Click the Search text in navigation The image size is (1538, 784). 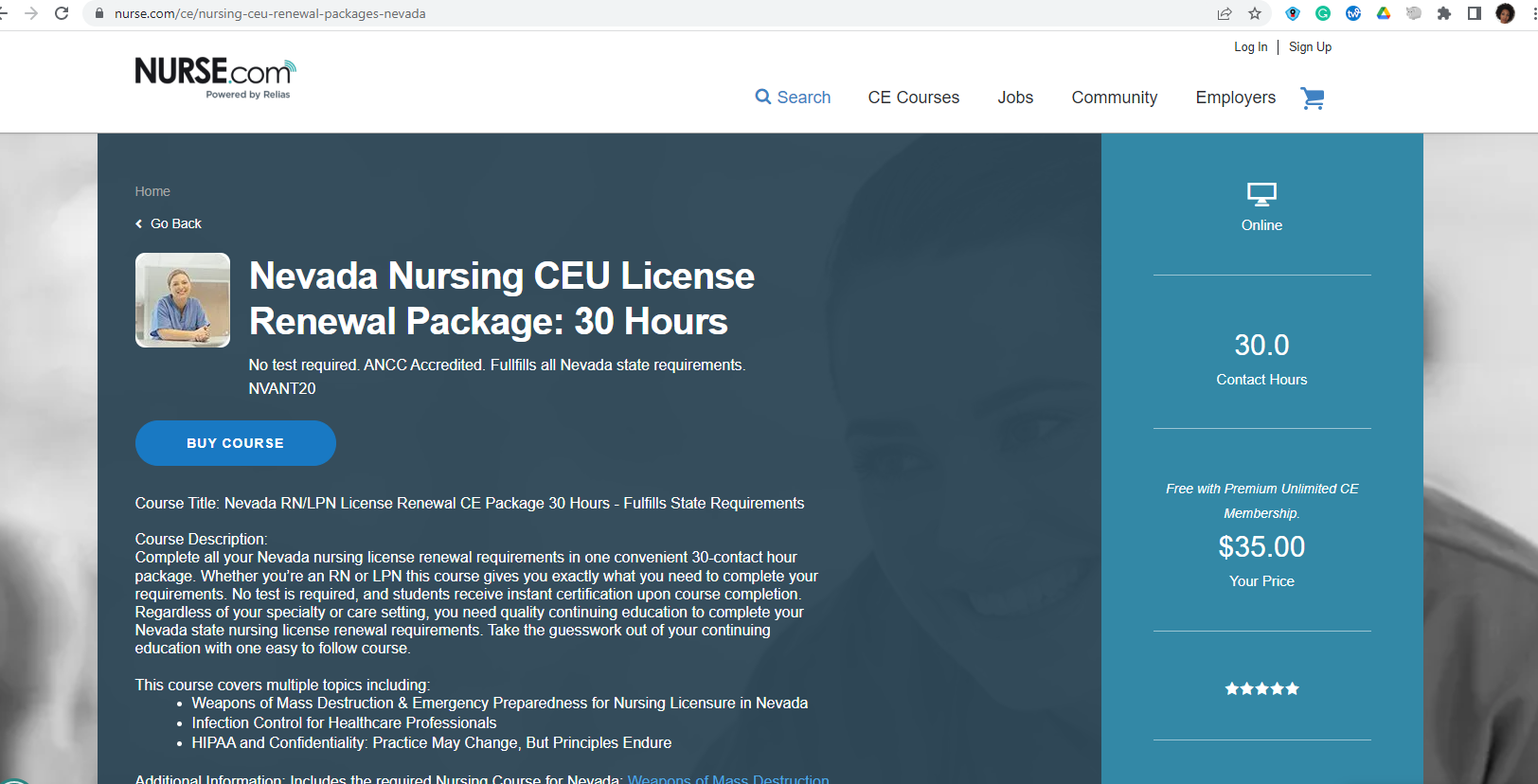click(x=804, y=98)
